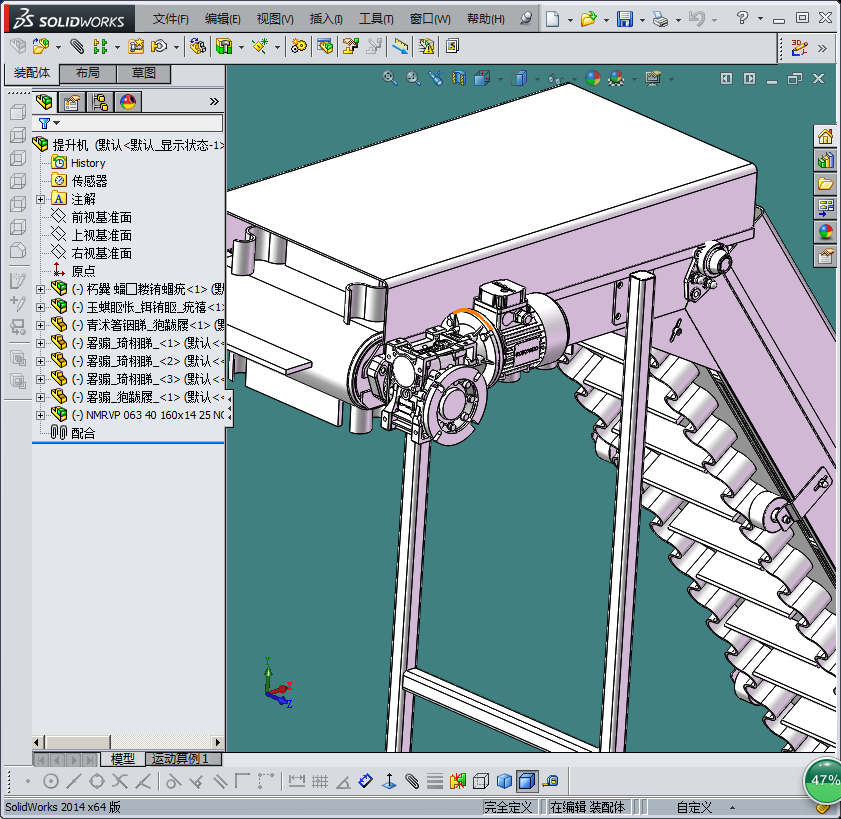
Task: Click the SolidWorks Resources home icon
Action: [x=825, y=136]
